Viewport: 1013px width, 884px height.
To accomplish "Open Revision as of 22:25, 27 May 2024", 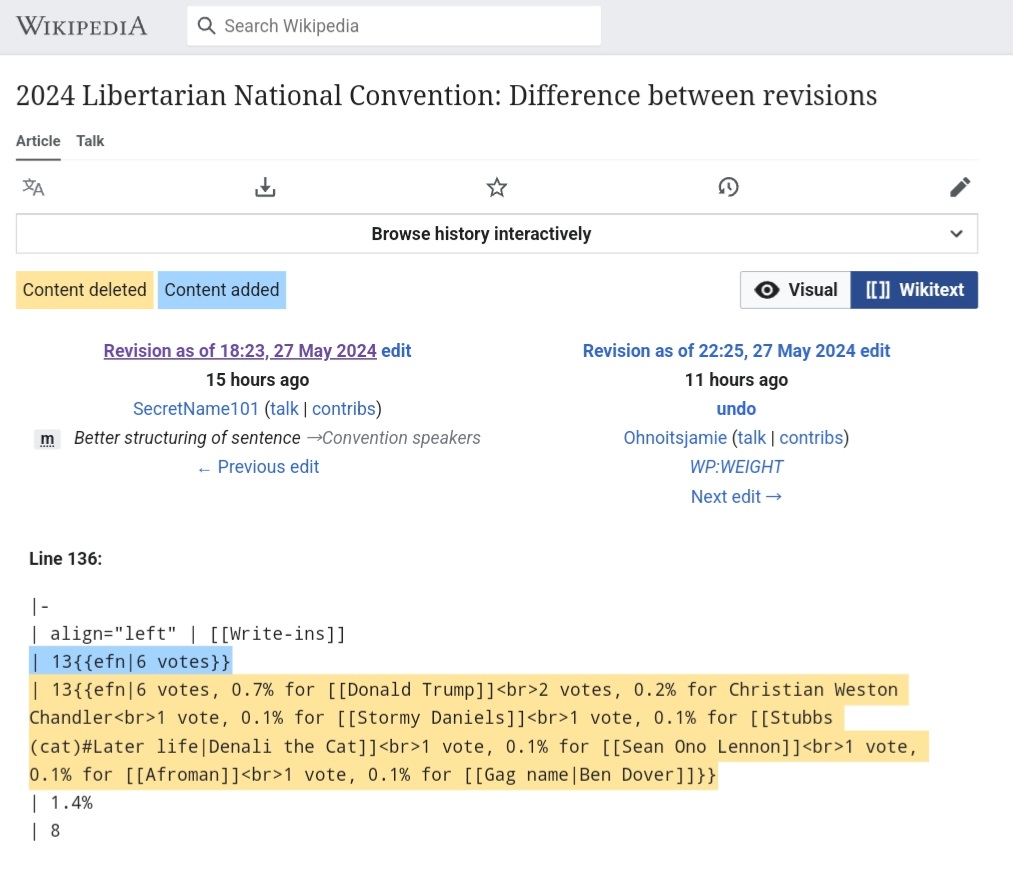I will click(719, 351).
